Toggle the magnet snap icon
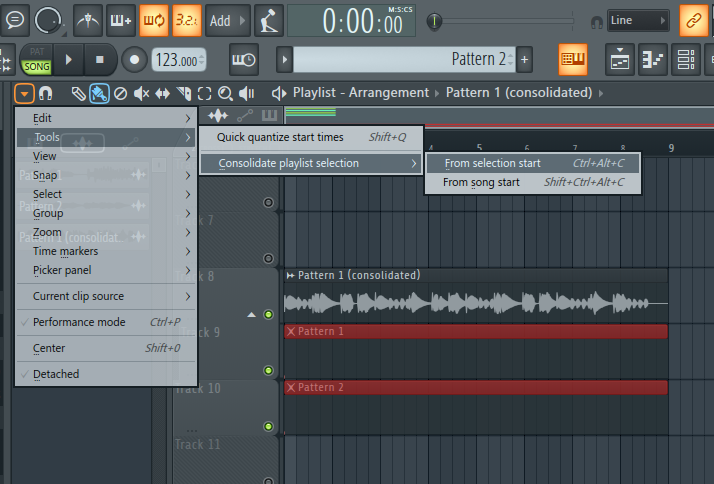The width and height of the screenshot is (714, 484). [x=45, y=94]
